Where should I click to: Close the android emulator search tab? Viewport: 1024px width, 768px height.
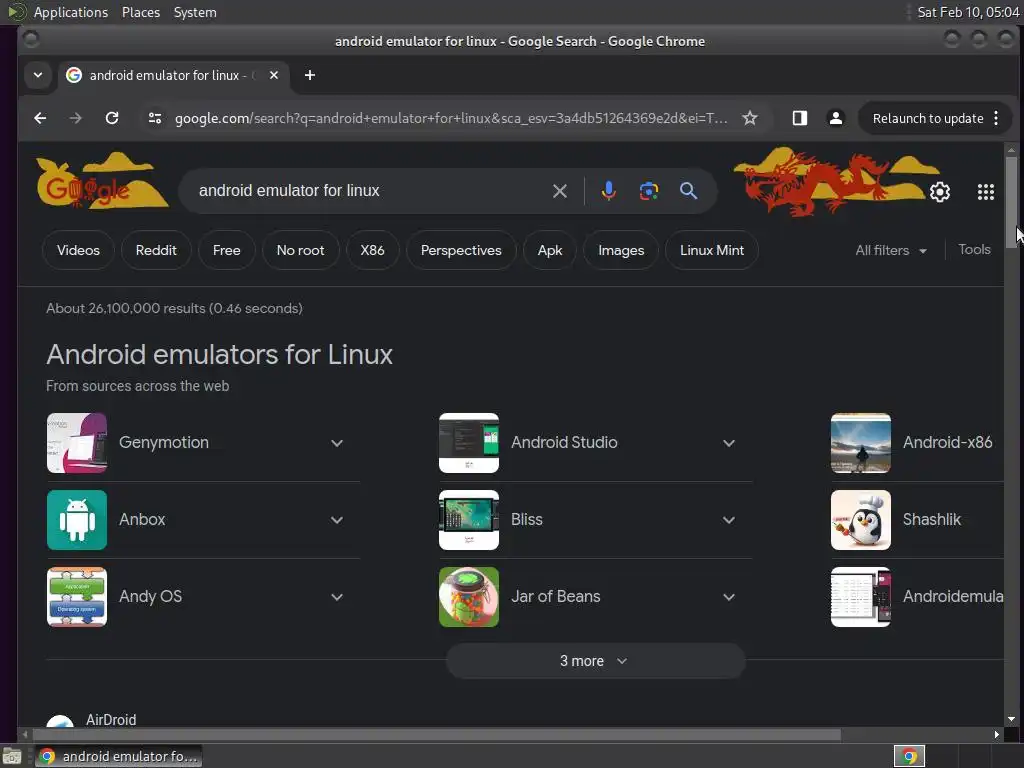(274, 75)
